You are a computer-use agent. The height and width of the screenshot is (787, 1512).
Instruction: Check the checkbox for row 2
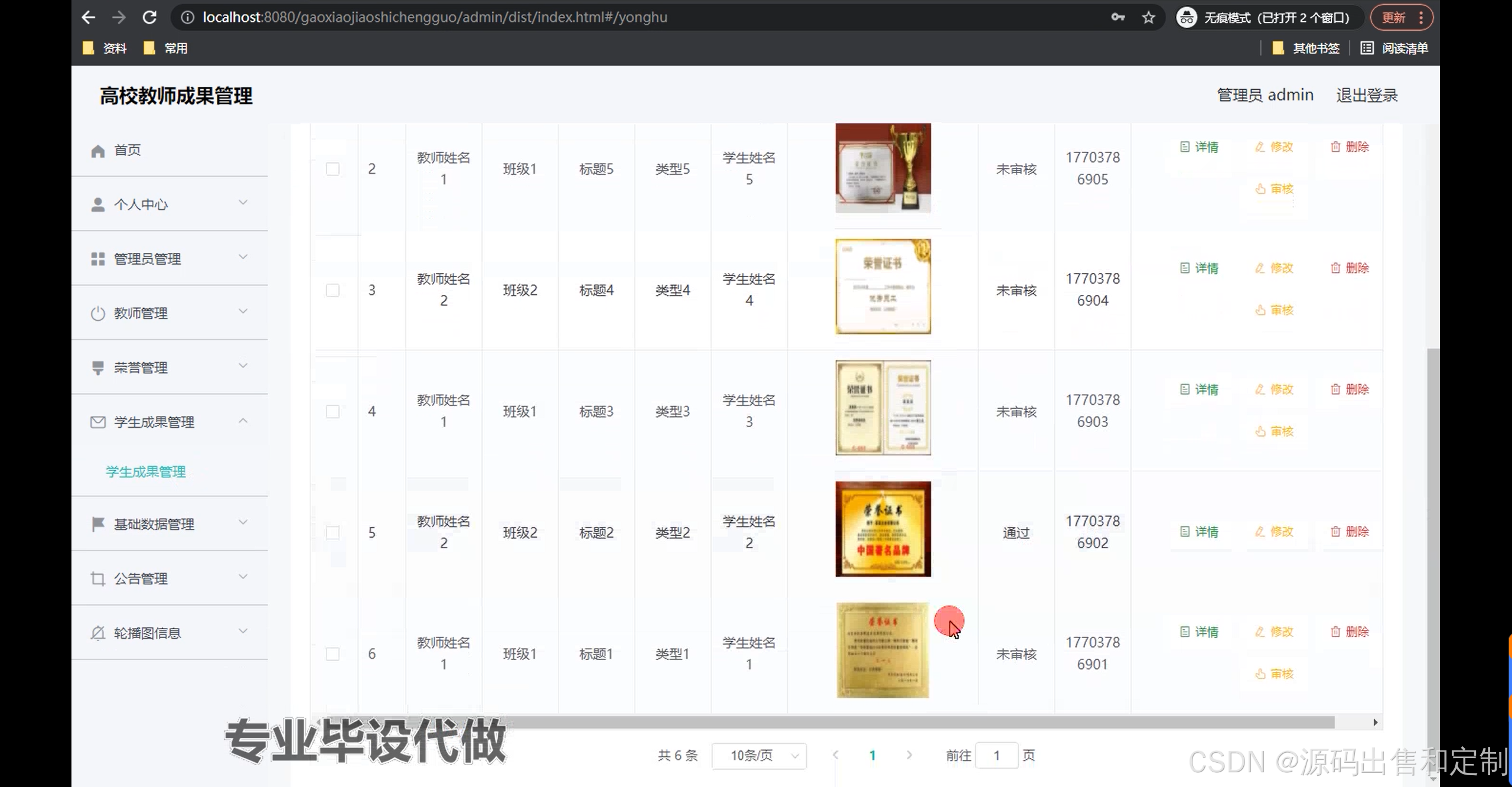(x=333, y=169)
